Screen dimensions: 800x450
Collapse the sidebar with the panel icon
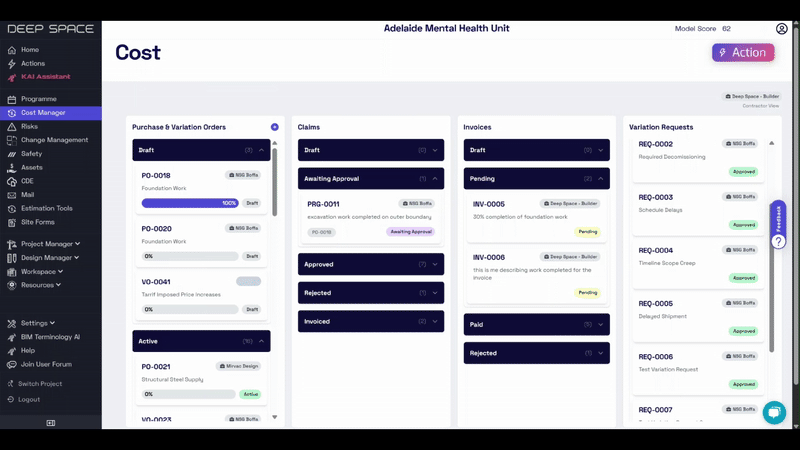coord(51,423)
